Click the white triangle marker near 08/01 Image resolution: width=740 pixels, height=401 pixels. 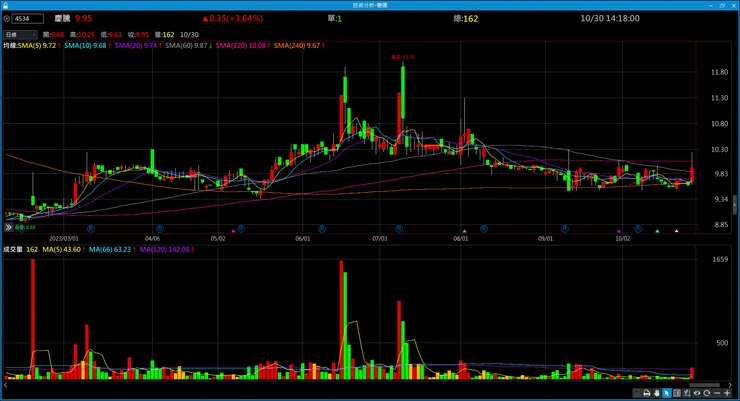(x=464, y=231)
